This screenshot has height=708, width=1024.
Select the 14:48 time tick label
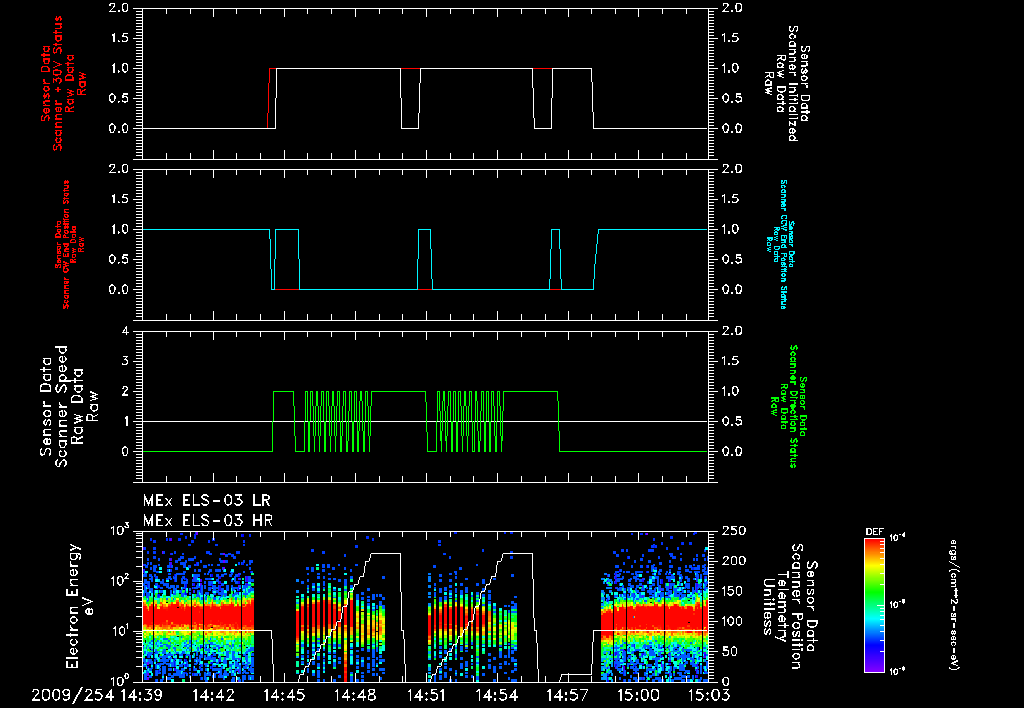[355, 695]
